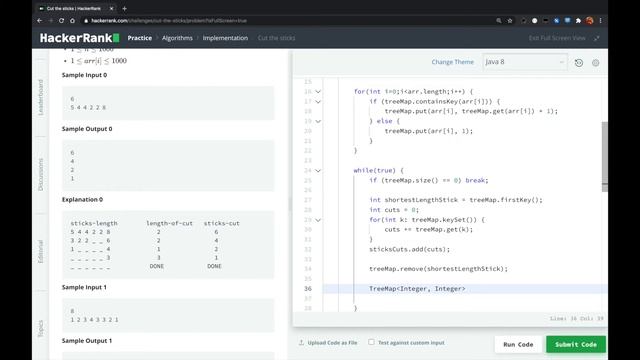Click the 1 2 3 4 3 3 2 1 sample input
This screenshot has width=640, height=360.
[x=94, y=320]
